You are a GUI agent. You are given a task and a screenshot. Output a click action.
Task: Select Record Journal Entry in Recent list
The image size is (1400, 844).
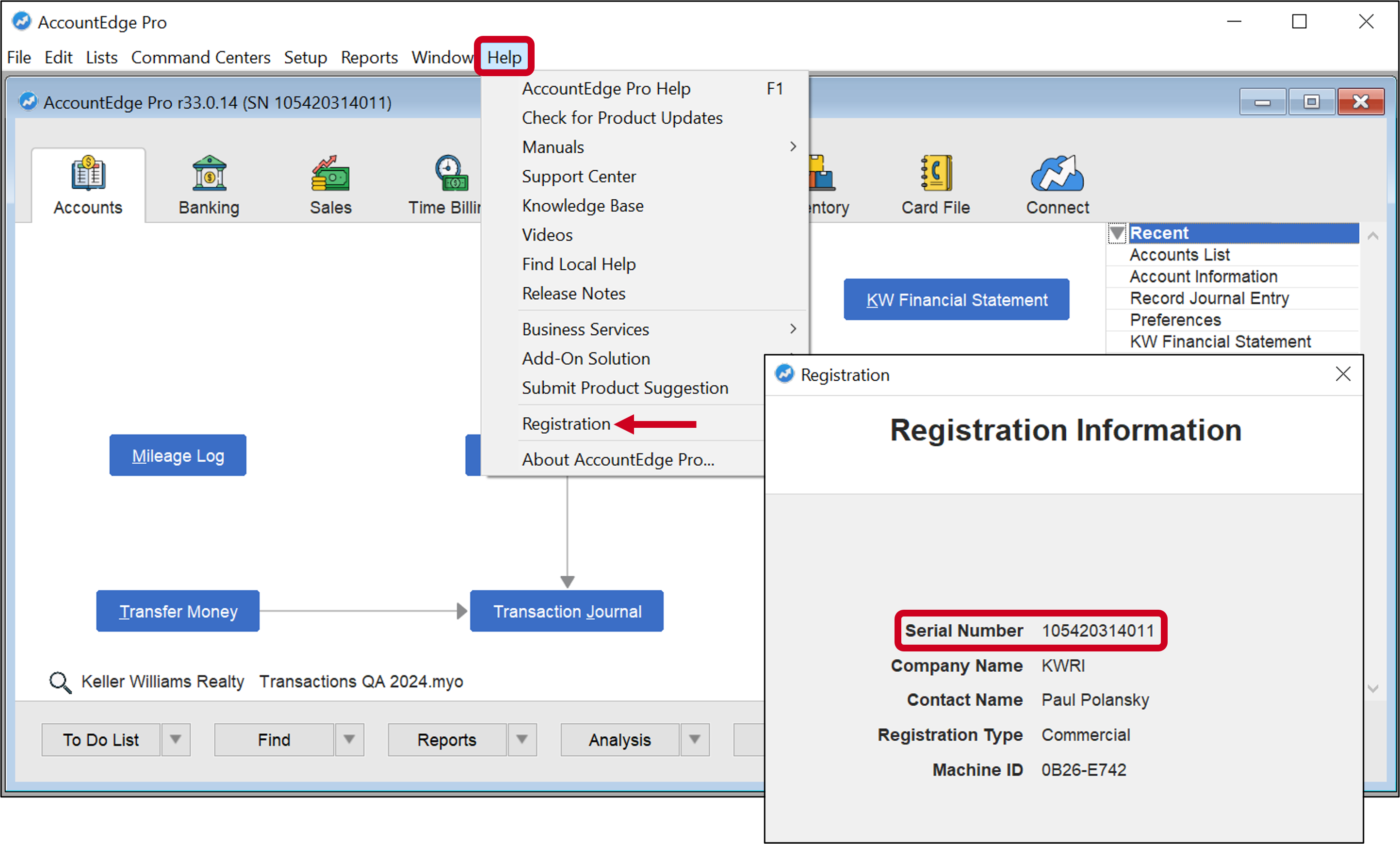[1209, 298]
